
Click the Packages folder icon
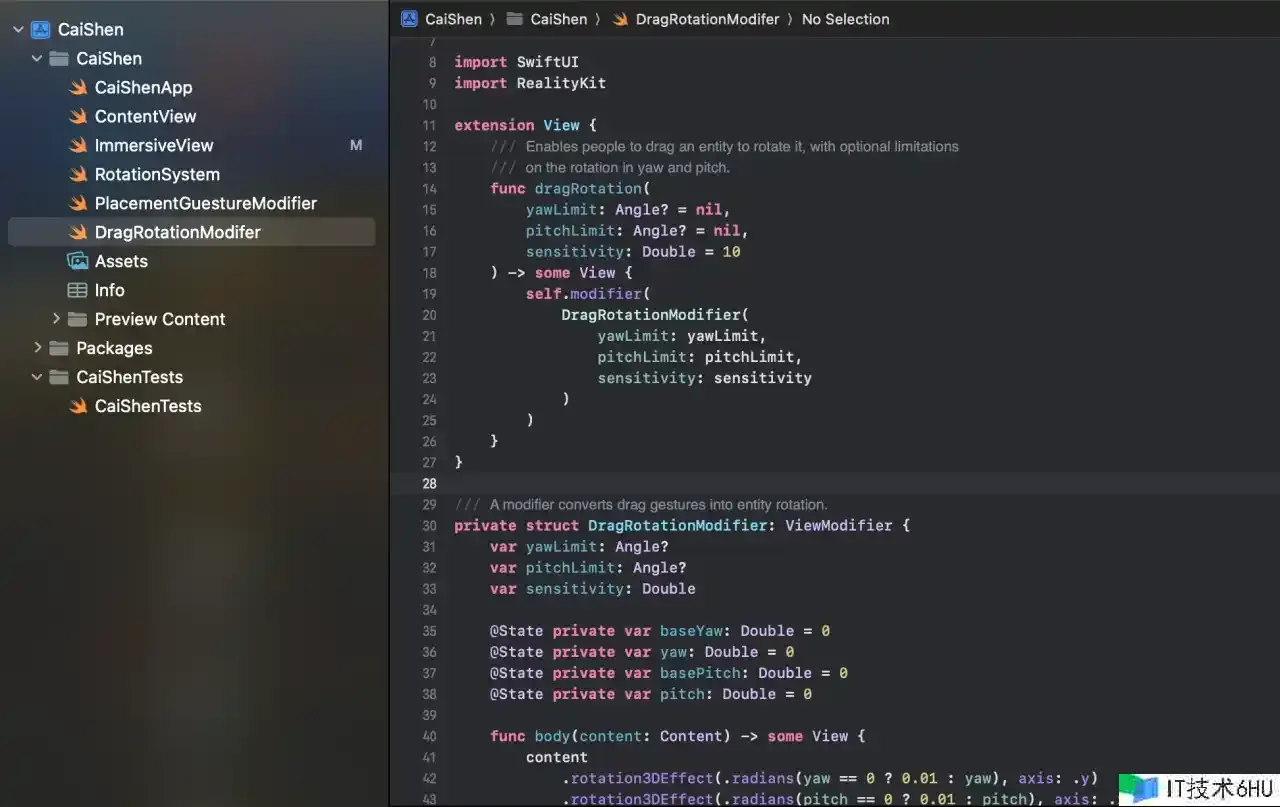pyautogui.click(x=59, y=348)
